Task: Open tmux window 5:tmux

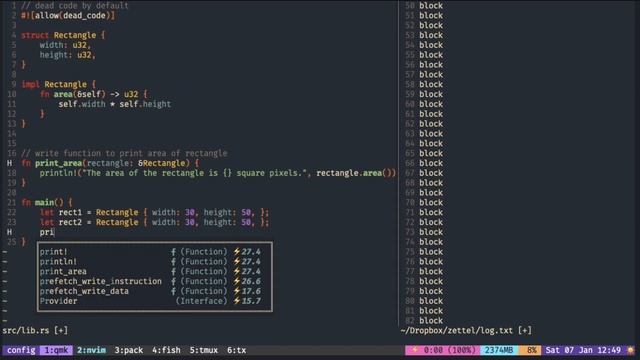Action: [x=203, y=350]
